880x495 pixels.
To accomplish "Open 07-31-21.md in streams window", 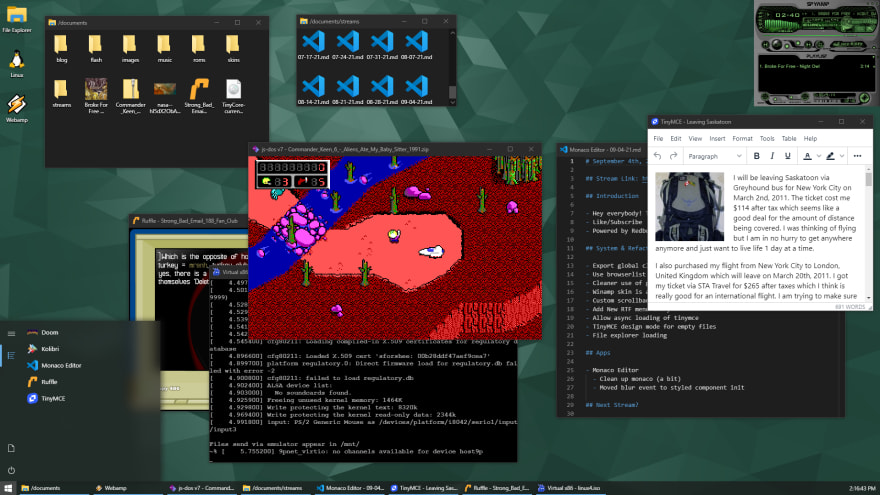I will pos(382,45).
